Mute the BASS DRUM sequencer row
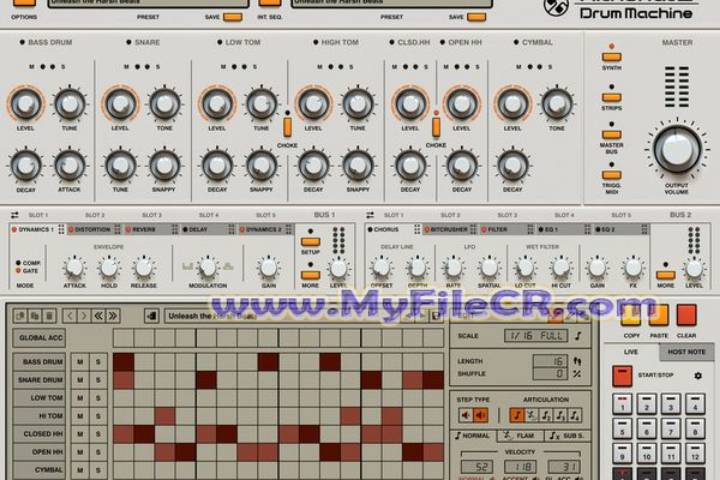 [80, 362]
